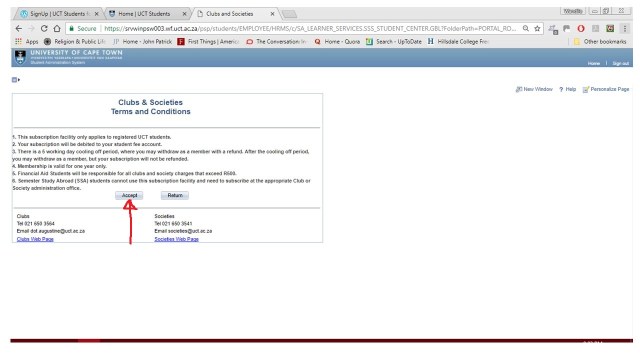Close the SignUp UCT Students tab
The width and height of the screenshot is (640, 360).
97,14
